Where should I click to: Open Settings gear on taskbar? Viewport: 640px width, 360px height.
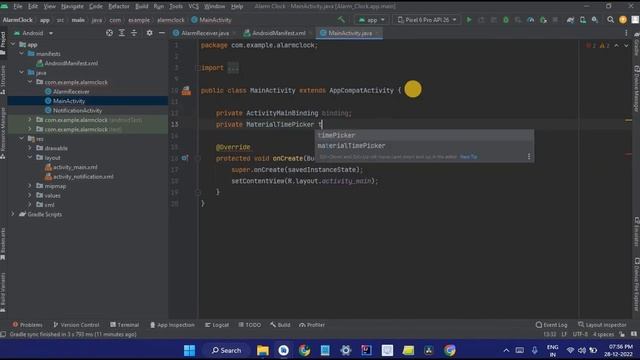[346, 350]
